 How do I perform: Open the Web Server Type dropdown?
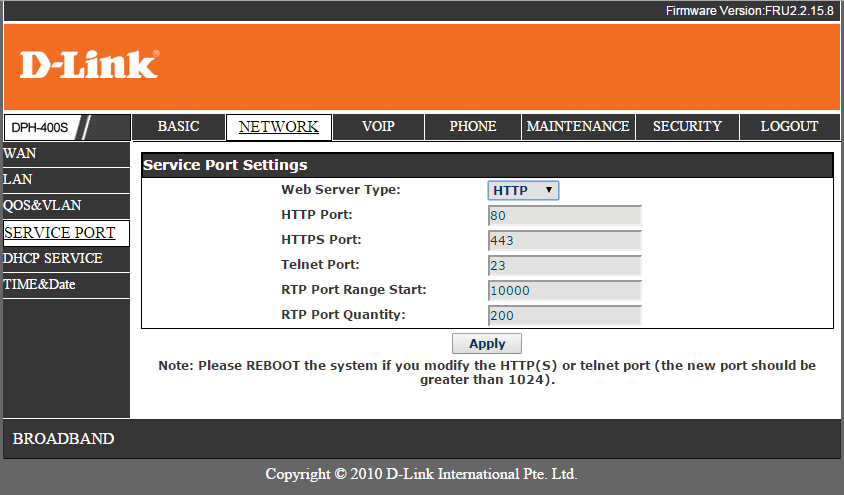[x=523, y=190]
